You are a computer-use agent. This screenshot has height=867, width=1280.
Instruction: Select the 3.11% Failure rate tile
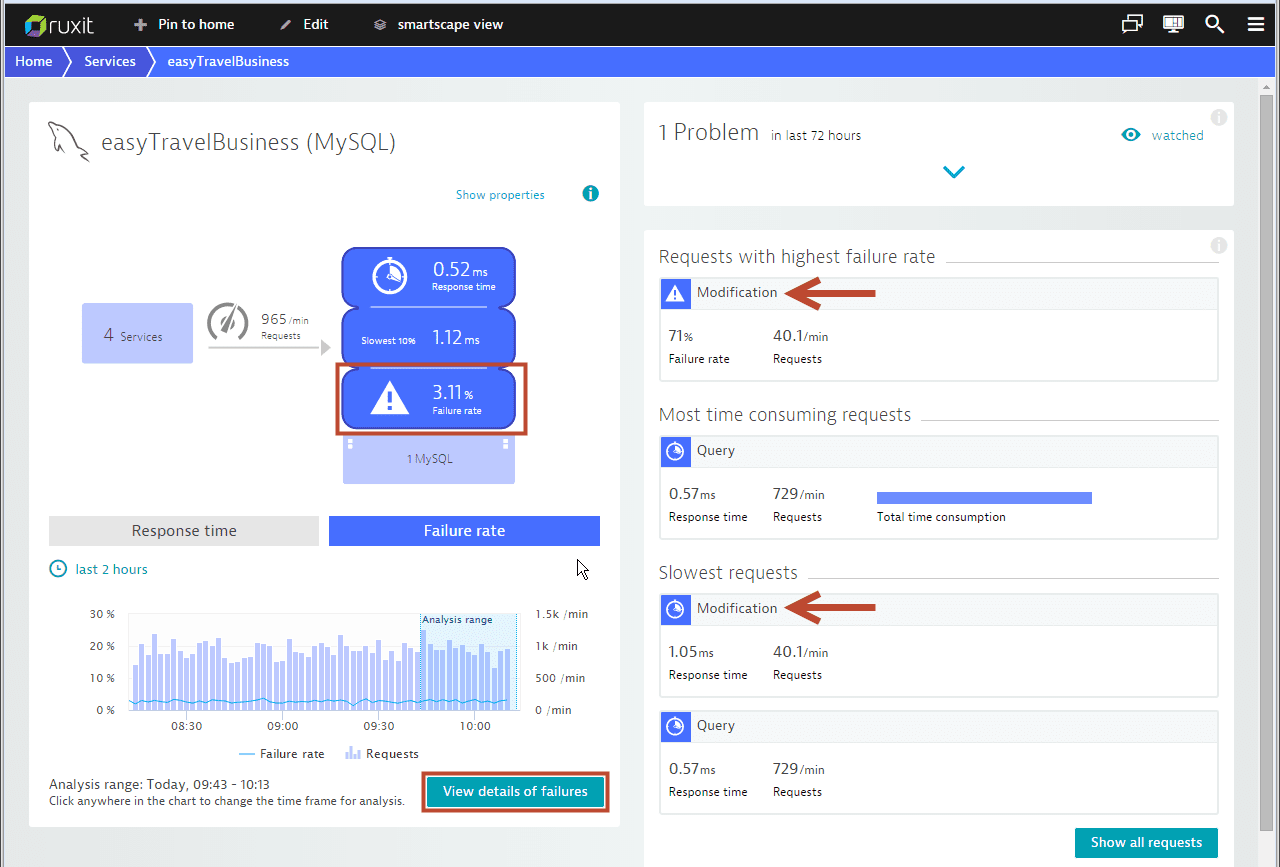coord(429,400)
